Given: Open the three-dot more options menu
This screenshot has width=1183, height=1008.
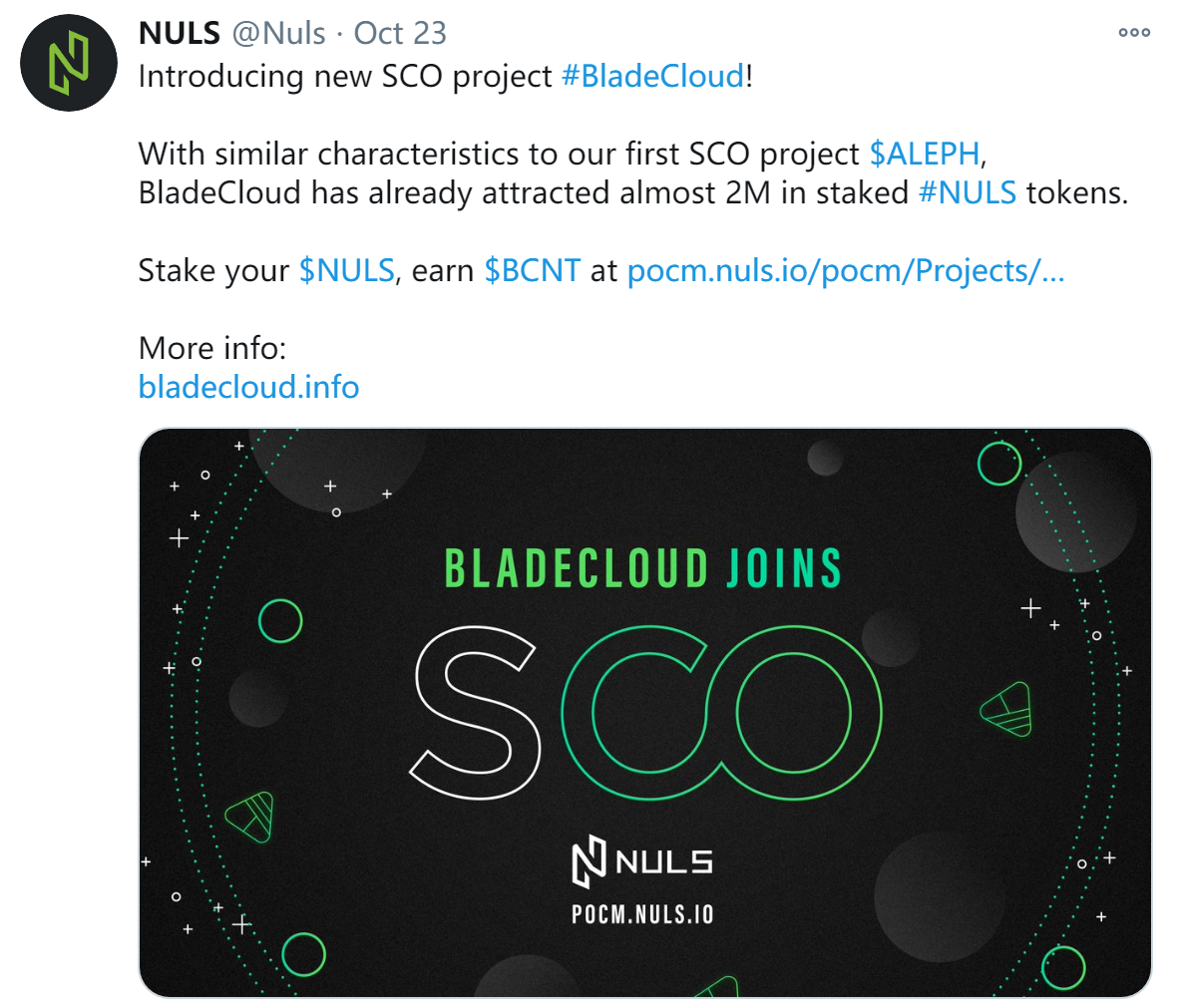Looking at the screenshot, I should [1134, 33].
